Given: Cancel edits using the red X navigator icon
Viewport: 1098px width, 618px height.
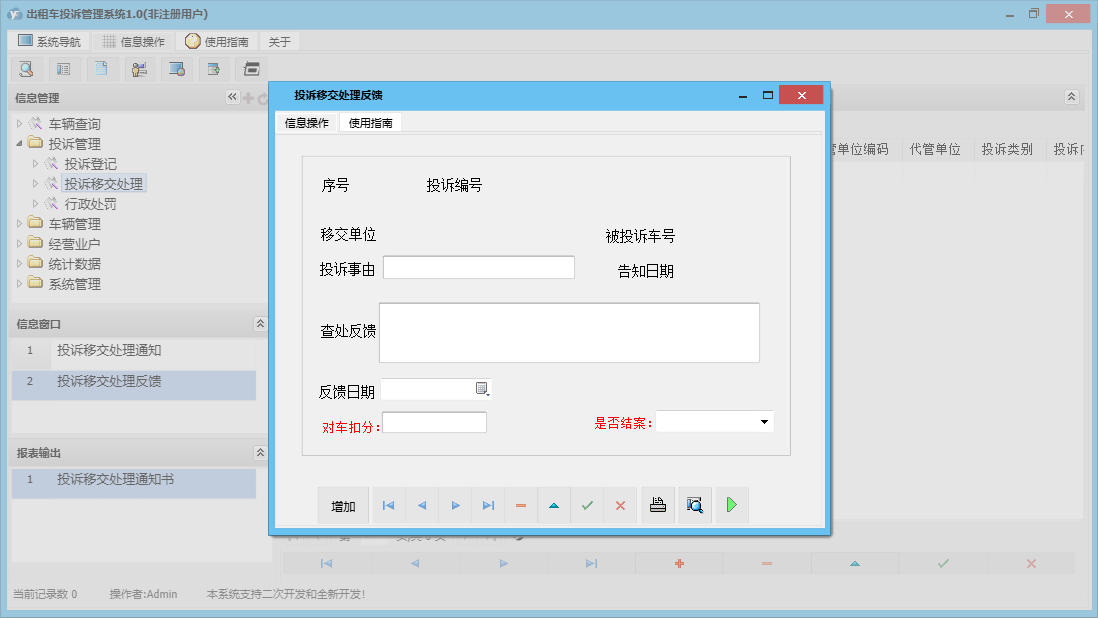Looking at the screenshot, I should (x=620, y=505).
